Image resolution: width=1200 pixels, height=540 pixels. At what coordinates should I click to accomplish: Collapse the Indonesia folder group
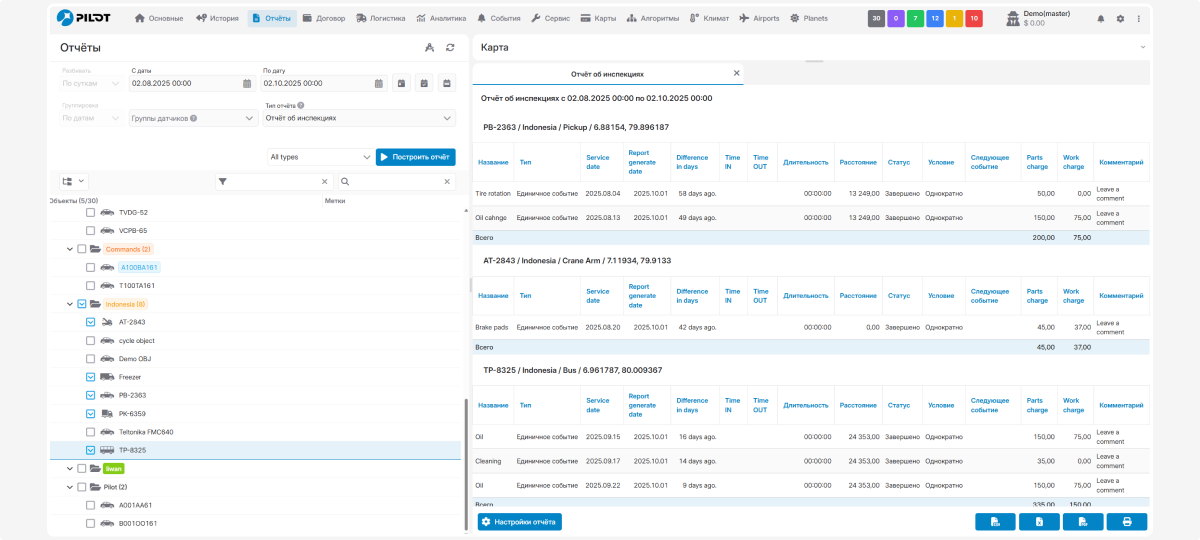pos(70,304)
